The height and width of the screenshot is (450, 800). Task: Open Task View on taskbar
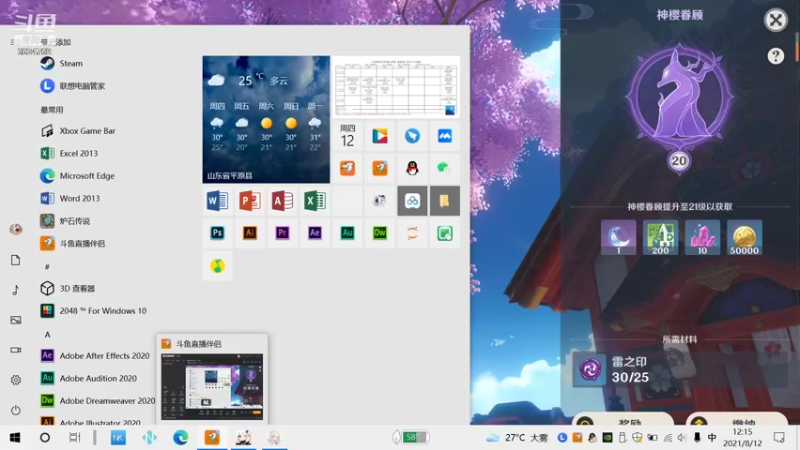click(75, 438)
